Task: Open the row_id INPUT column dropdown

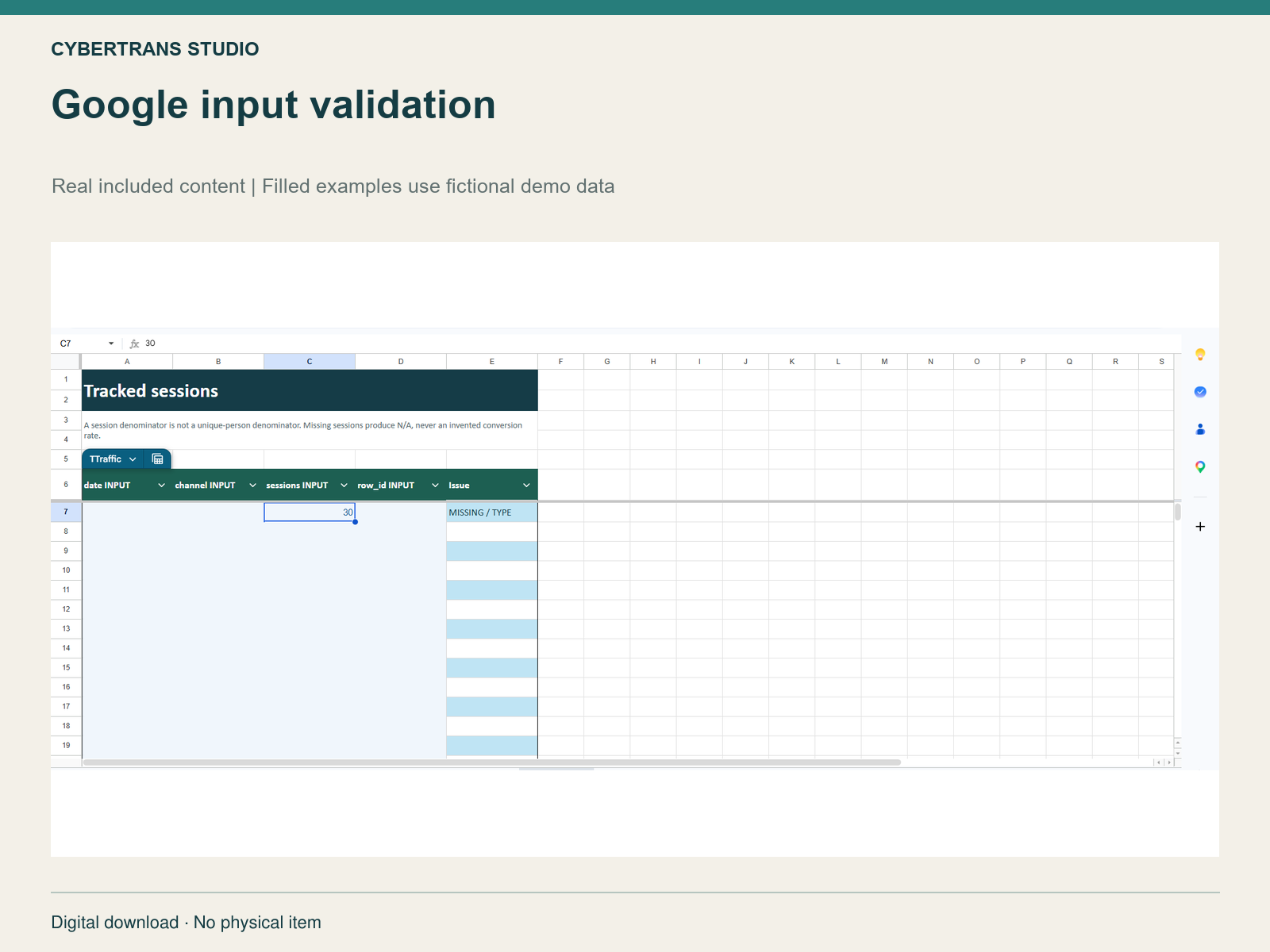Action: pyautogui.click(x=435, y=486)
